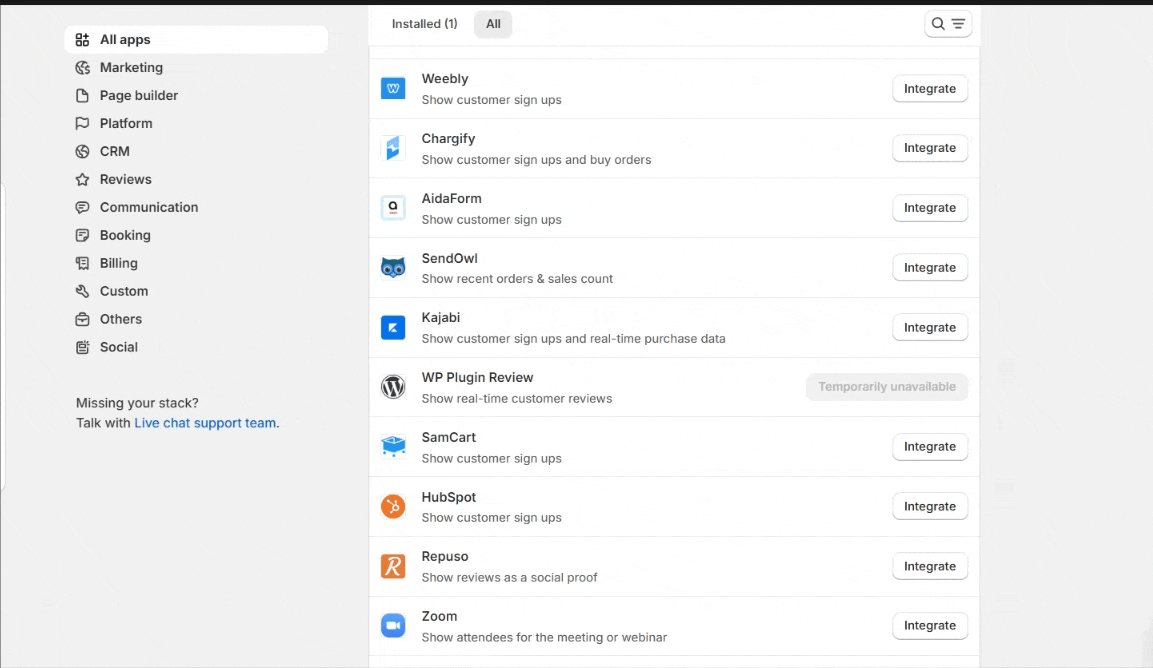
Task: Click the HubSpot app logo
Action: coord(393,506)
